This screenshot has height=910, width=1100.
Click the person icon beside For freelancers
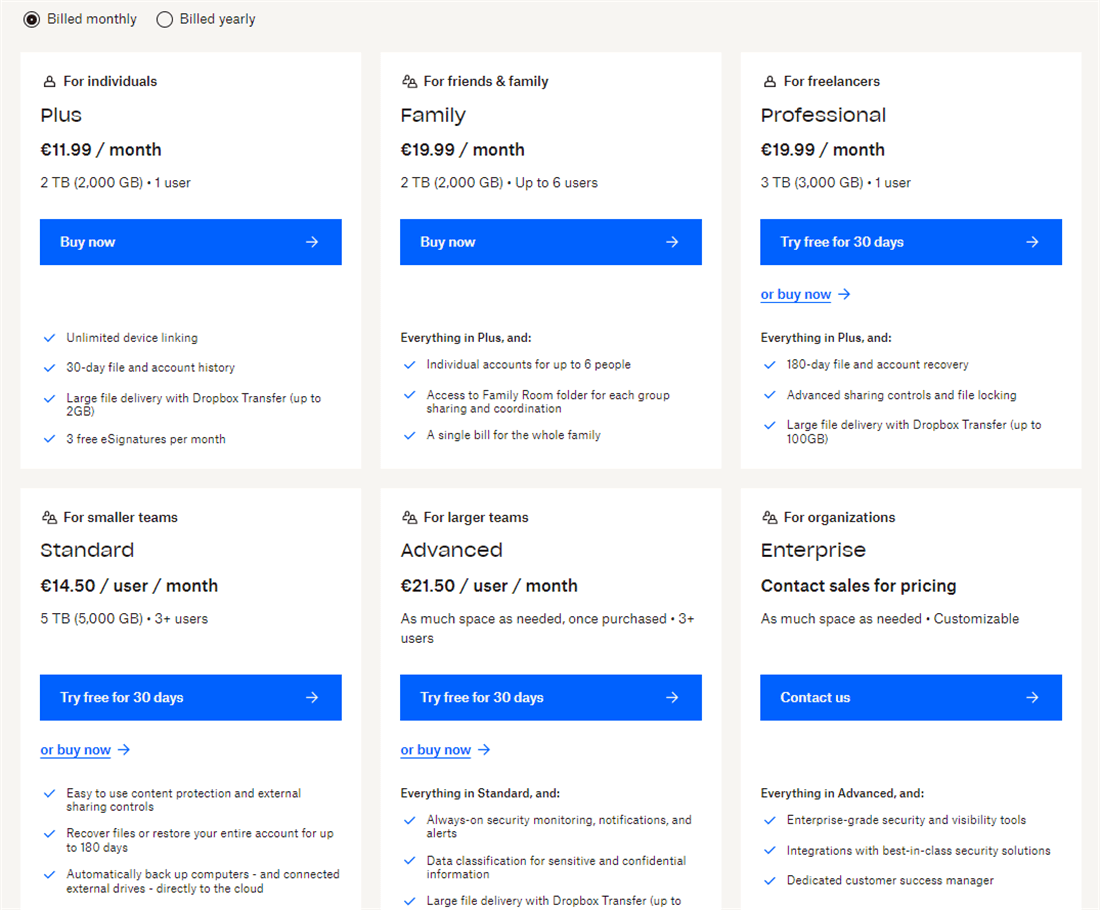point(769,82)
